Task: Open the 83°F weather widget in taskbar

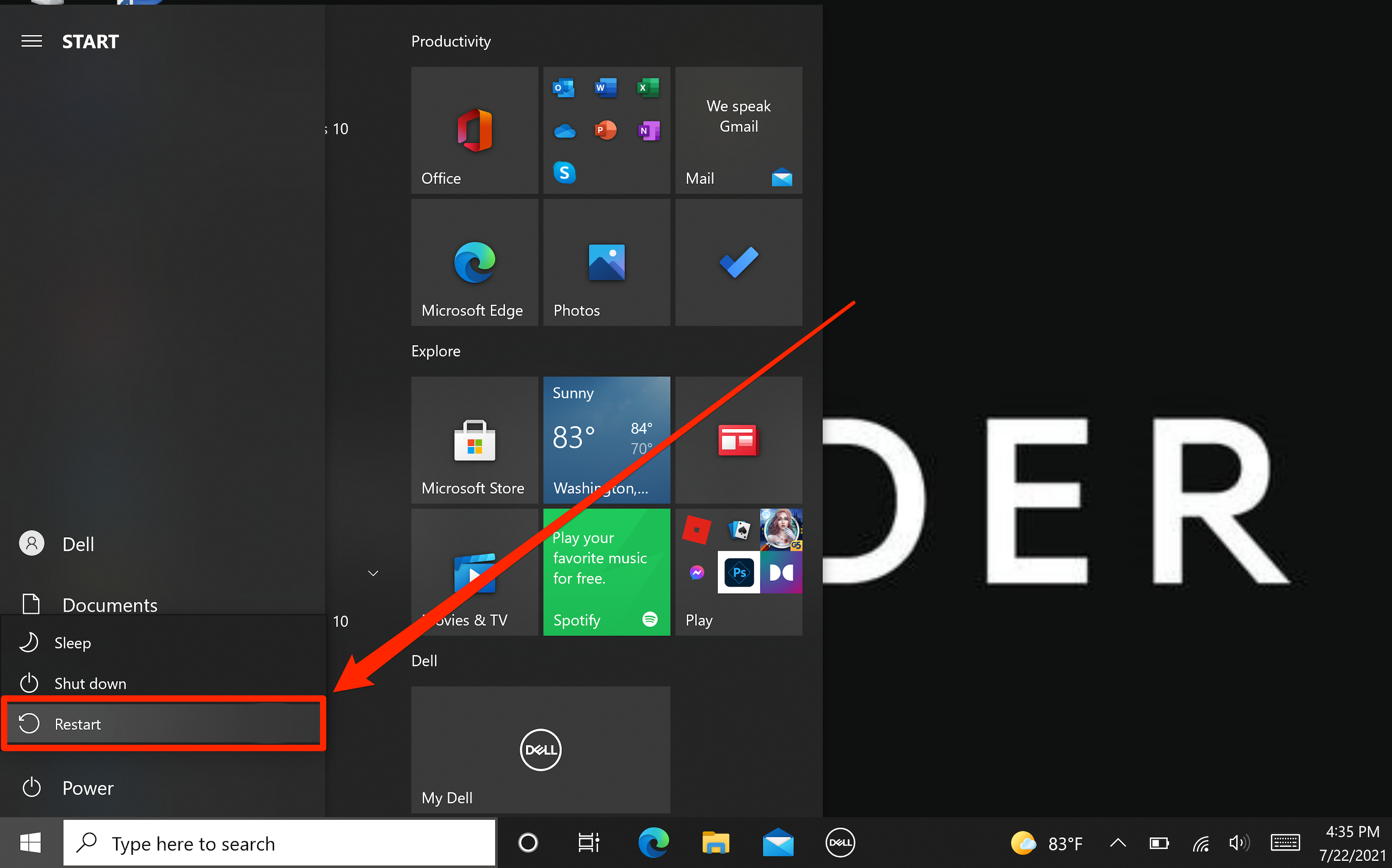Action: [1047, 843]
